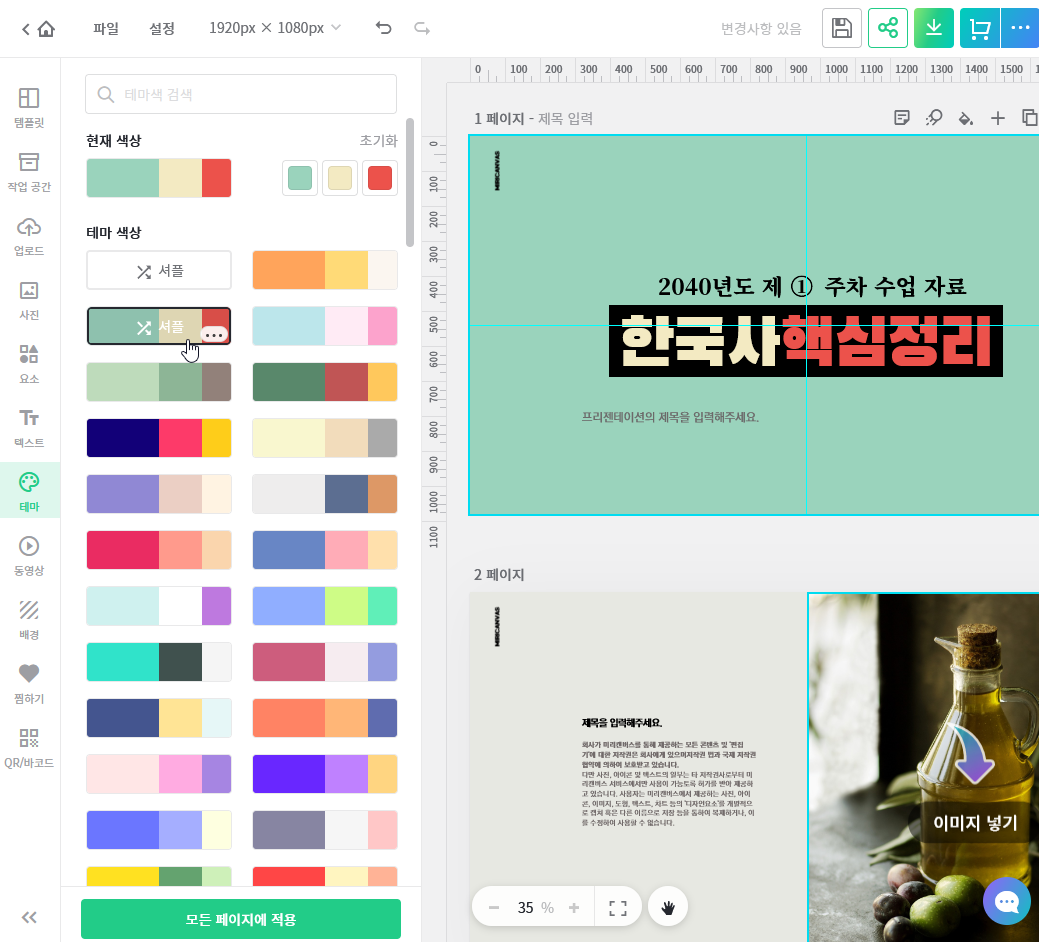
Task: Redo the last undone change
Action: (421, 28)
